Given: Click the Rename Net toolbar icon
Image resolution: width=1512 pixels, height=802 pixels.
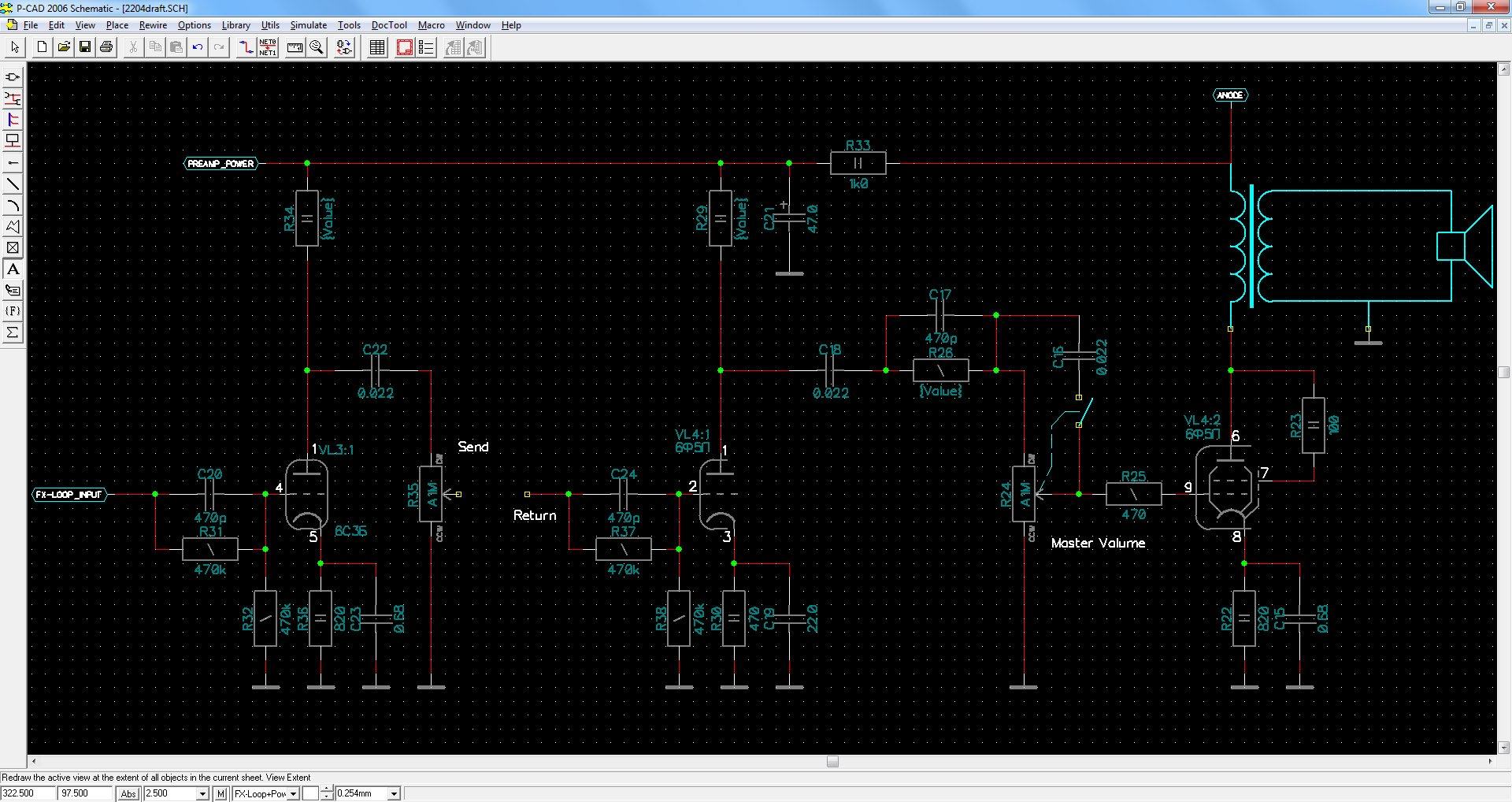Looking at the screenshot, I should [268, 47].
